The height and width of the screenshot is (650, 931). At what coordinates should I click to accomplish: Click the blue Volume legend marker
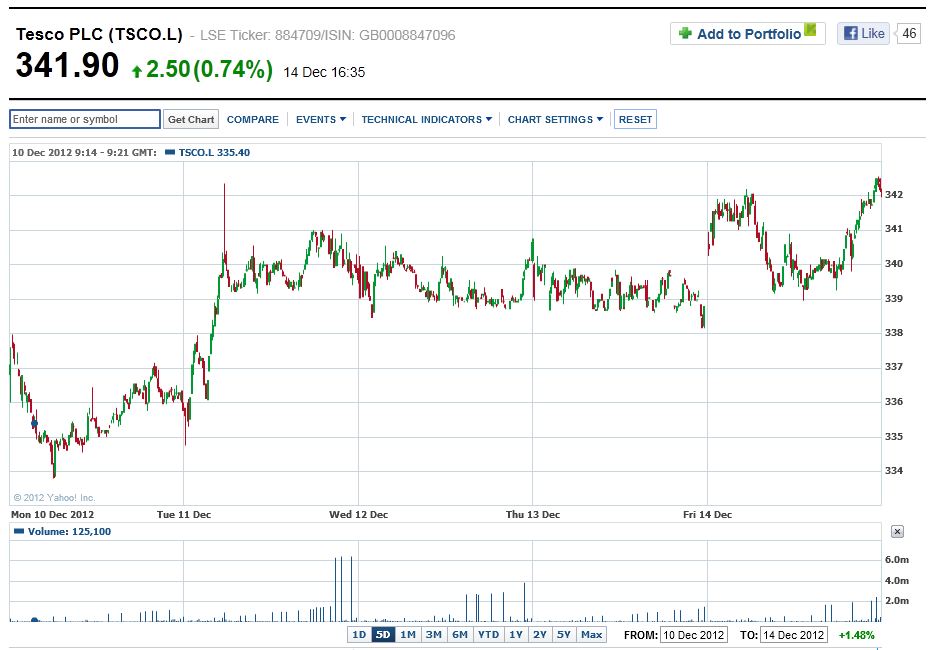pos(19,531)
